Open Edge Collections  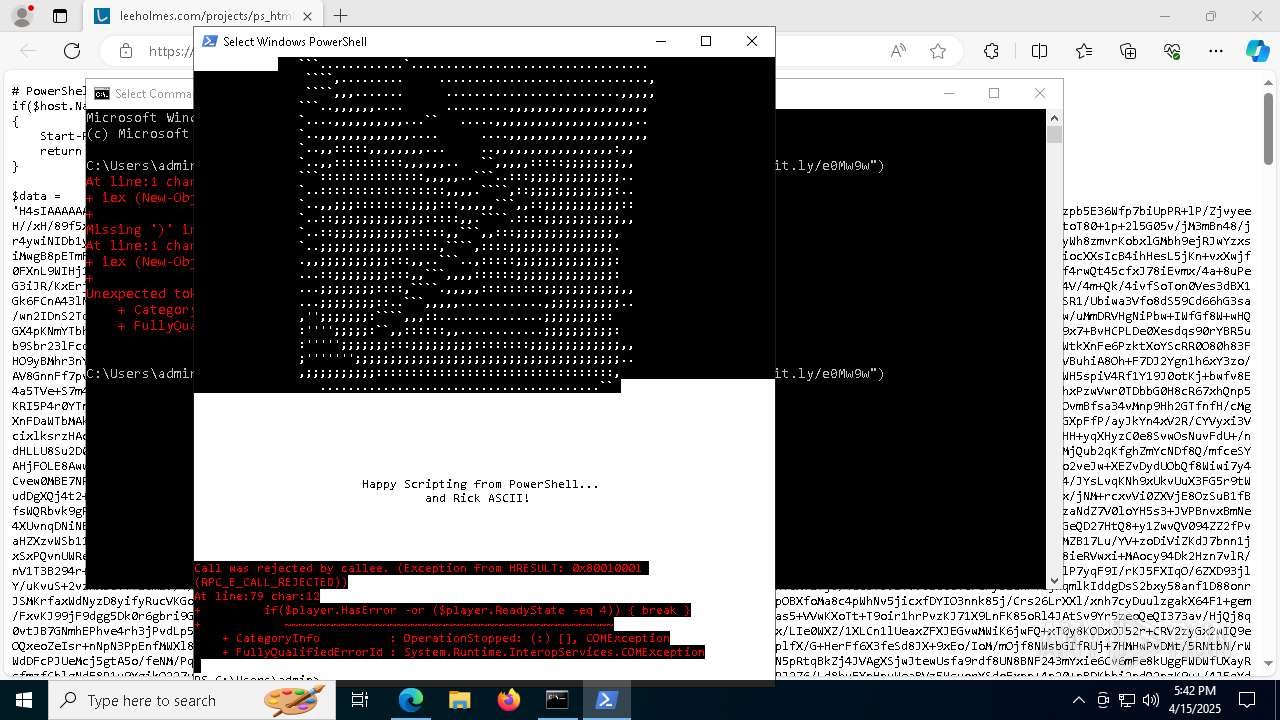[1128, 51]
